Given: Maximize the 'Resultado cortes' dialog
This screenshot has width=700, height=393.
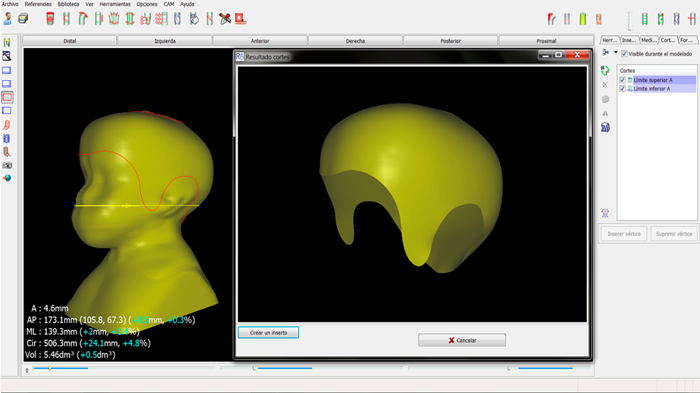Looking at the screenshot, I should coord(558,55).
